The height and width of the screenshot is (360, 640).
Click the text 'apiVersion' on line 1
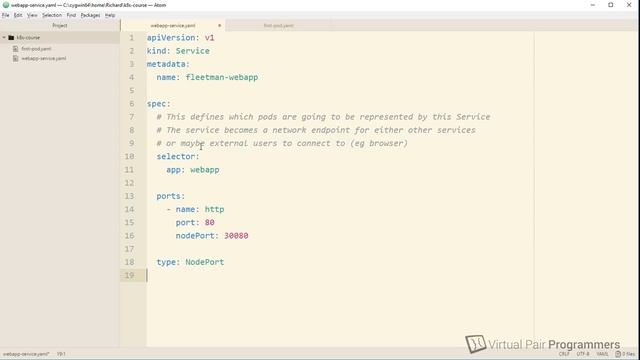(x=171, y=38)
